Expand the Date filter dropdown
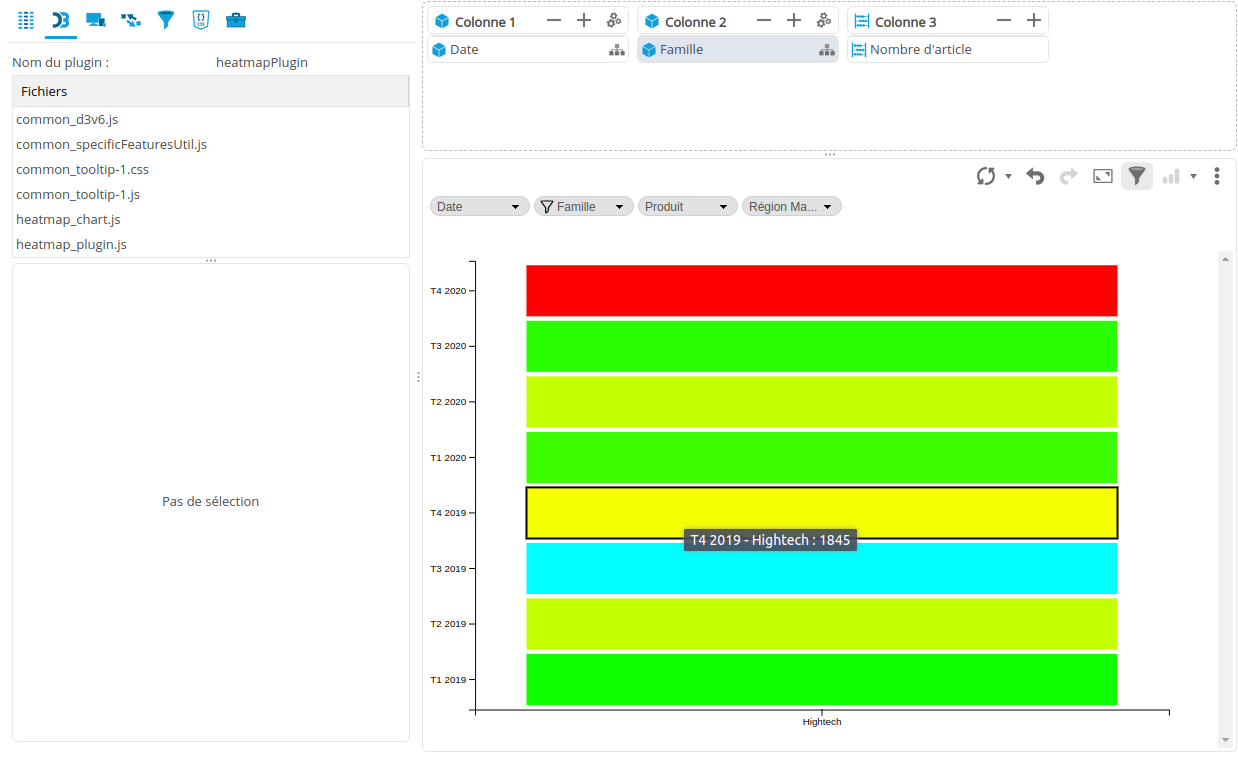 (480, 207)
